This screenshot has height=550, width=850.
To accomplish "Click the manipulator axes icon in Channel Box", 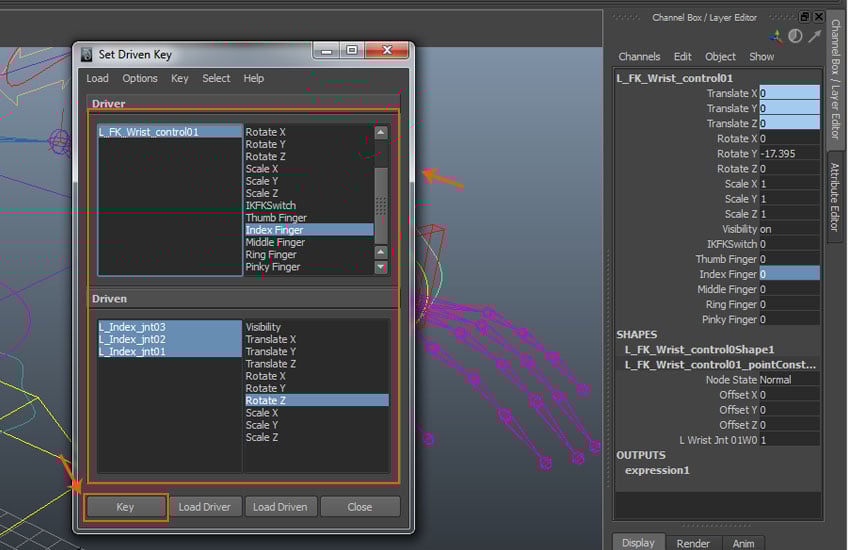I will click(x=776, y=36).
